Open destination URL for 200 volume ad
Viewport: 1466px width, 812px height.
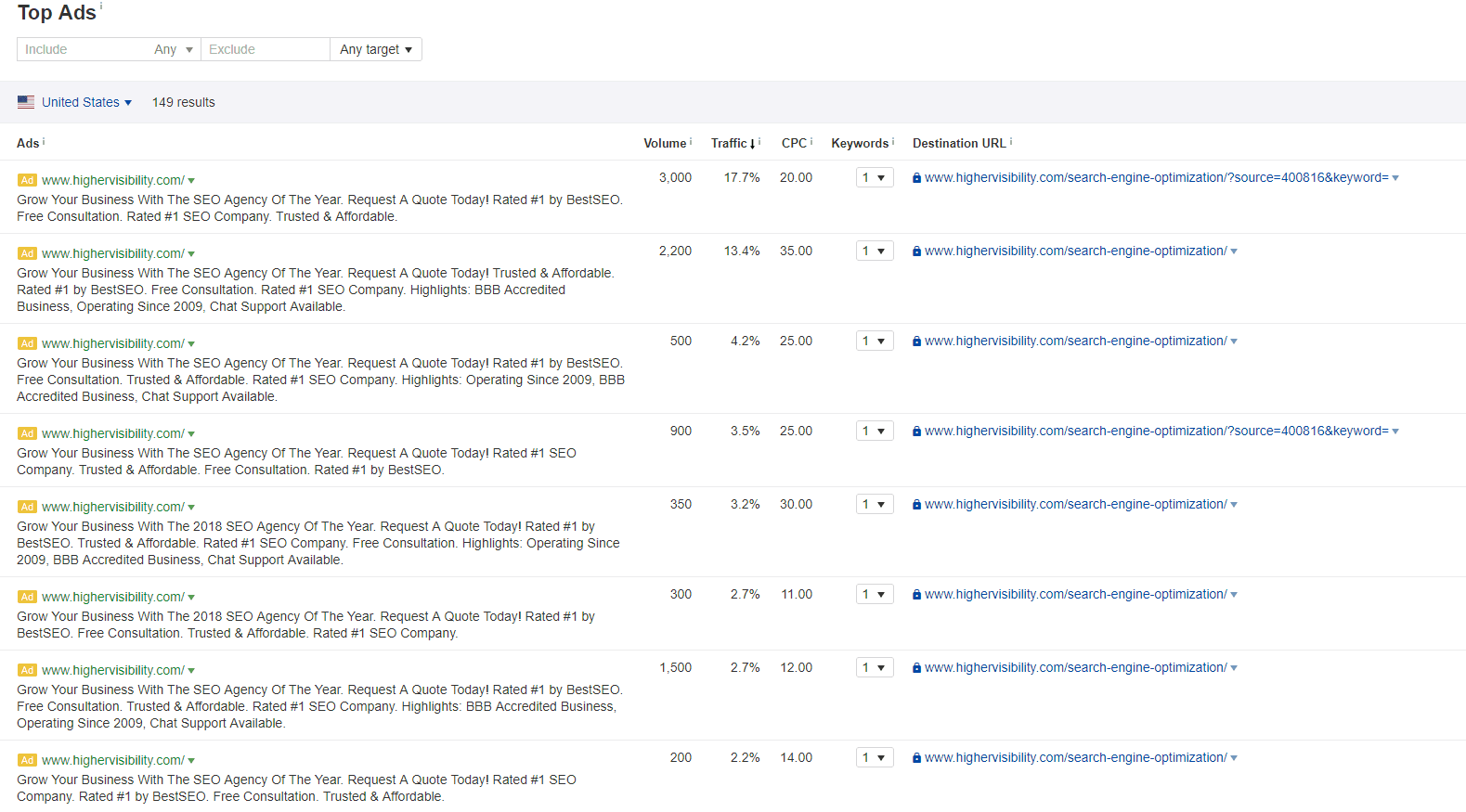[x=1076, y=757]
